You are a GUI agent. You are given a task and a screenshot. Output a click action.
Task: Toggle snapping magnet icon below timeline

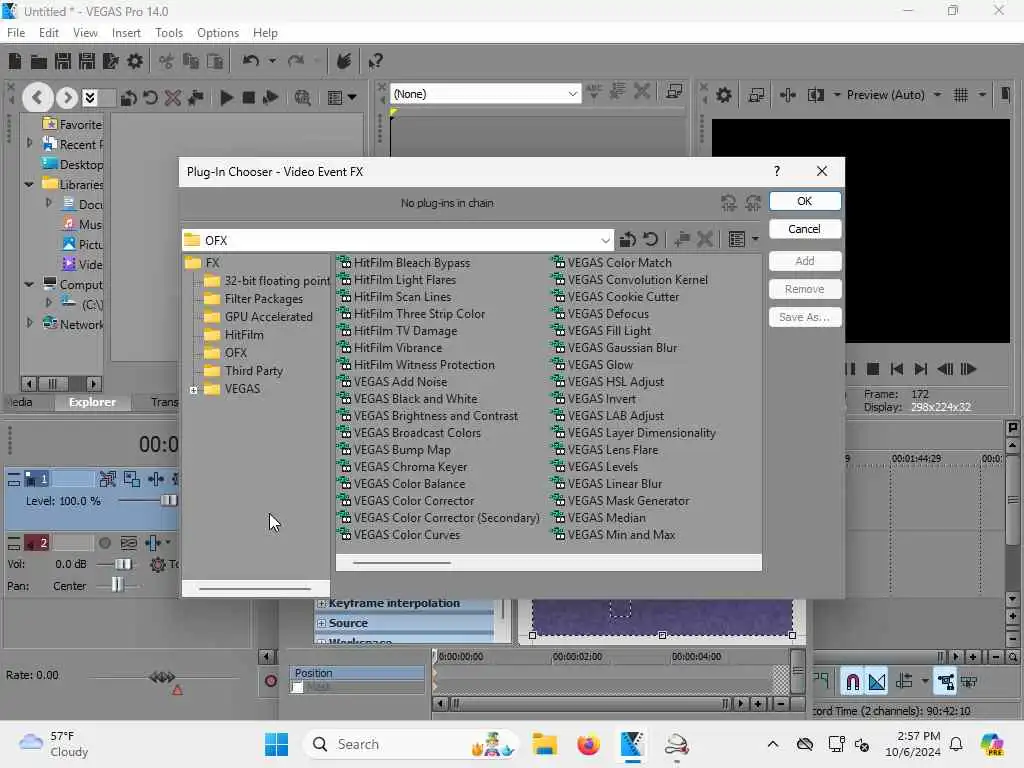point(853,682)
